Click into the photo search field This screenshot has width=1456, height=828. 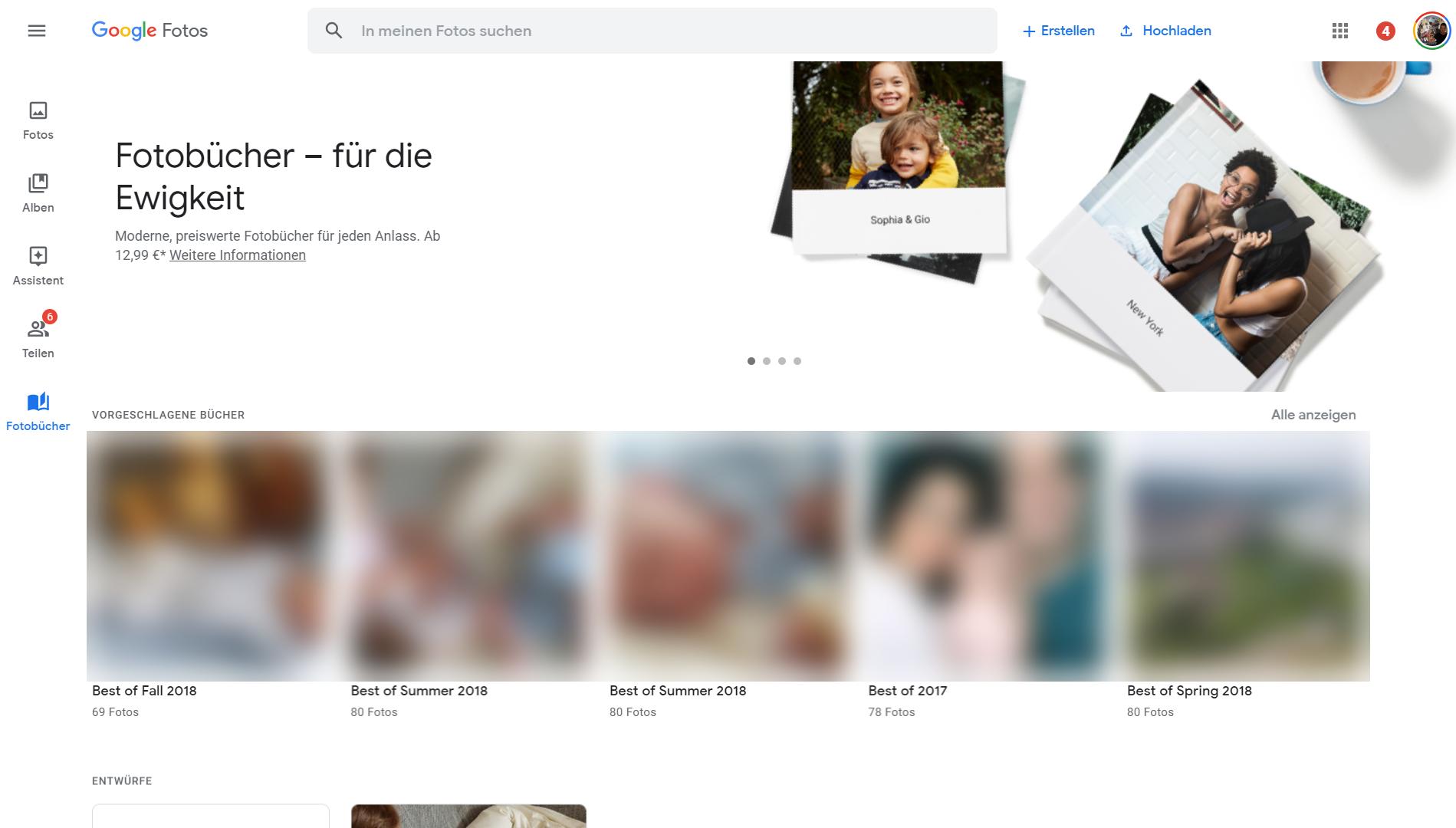[x=652, y=31]
